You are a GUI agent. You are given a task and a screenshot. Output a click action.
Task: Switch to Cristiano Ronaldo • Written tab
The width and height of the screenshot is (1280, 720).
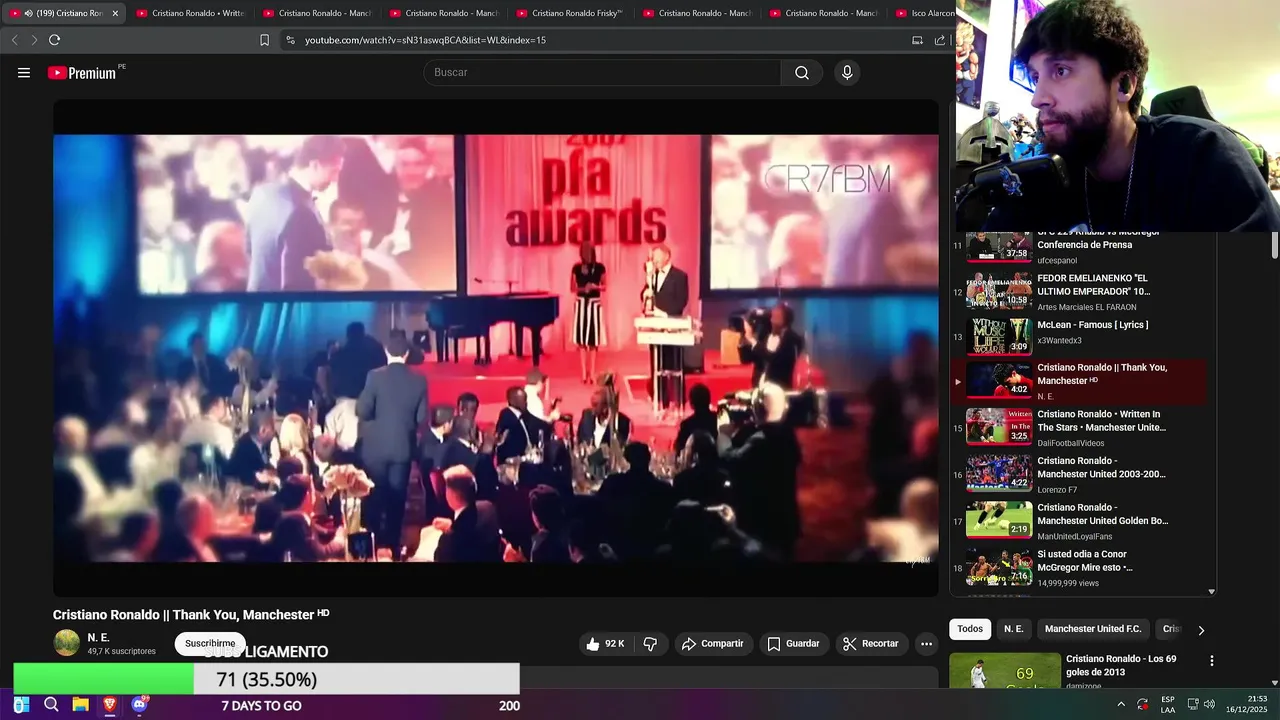tap(190, 13)
